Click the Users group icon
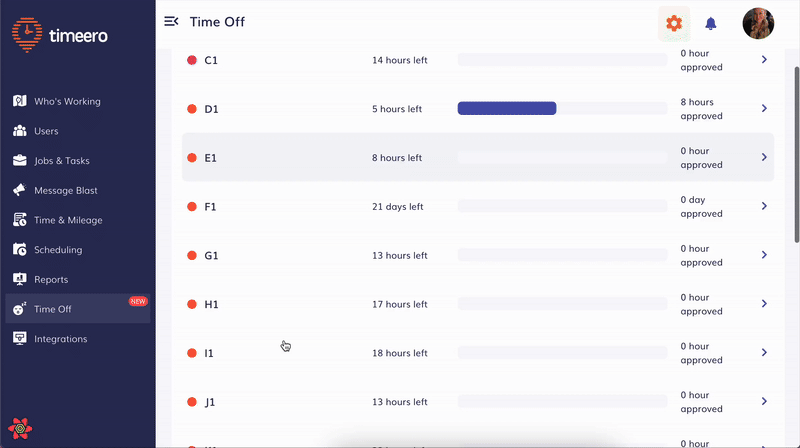The height and width of the screenshot is (448, 800). (x=19, y=131)
